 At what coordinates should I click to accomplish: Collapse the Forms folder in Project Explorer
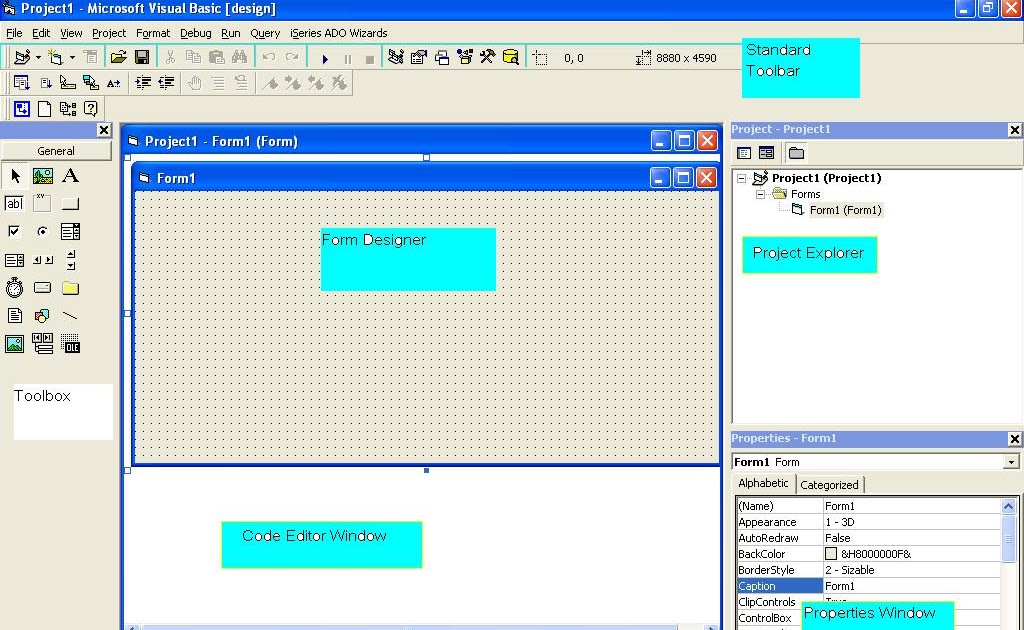761,194
